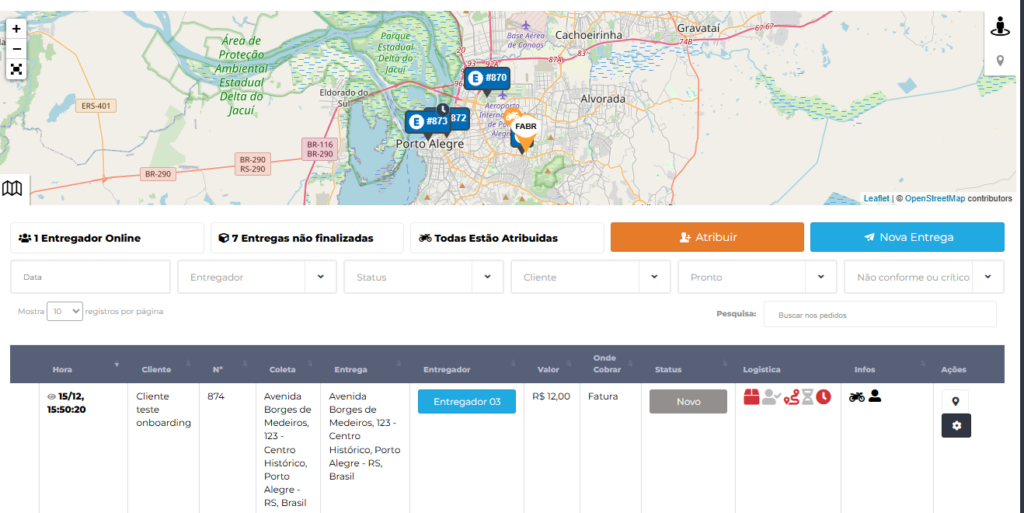Viewport: 1024px width, 513px height.
Task: Toggle courier person icon on map corner
Action: tap(999, 27)
